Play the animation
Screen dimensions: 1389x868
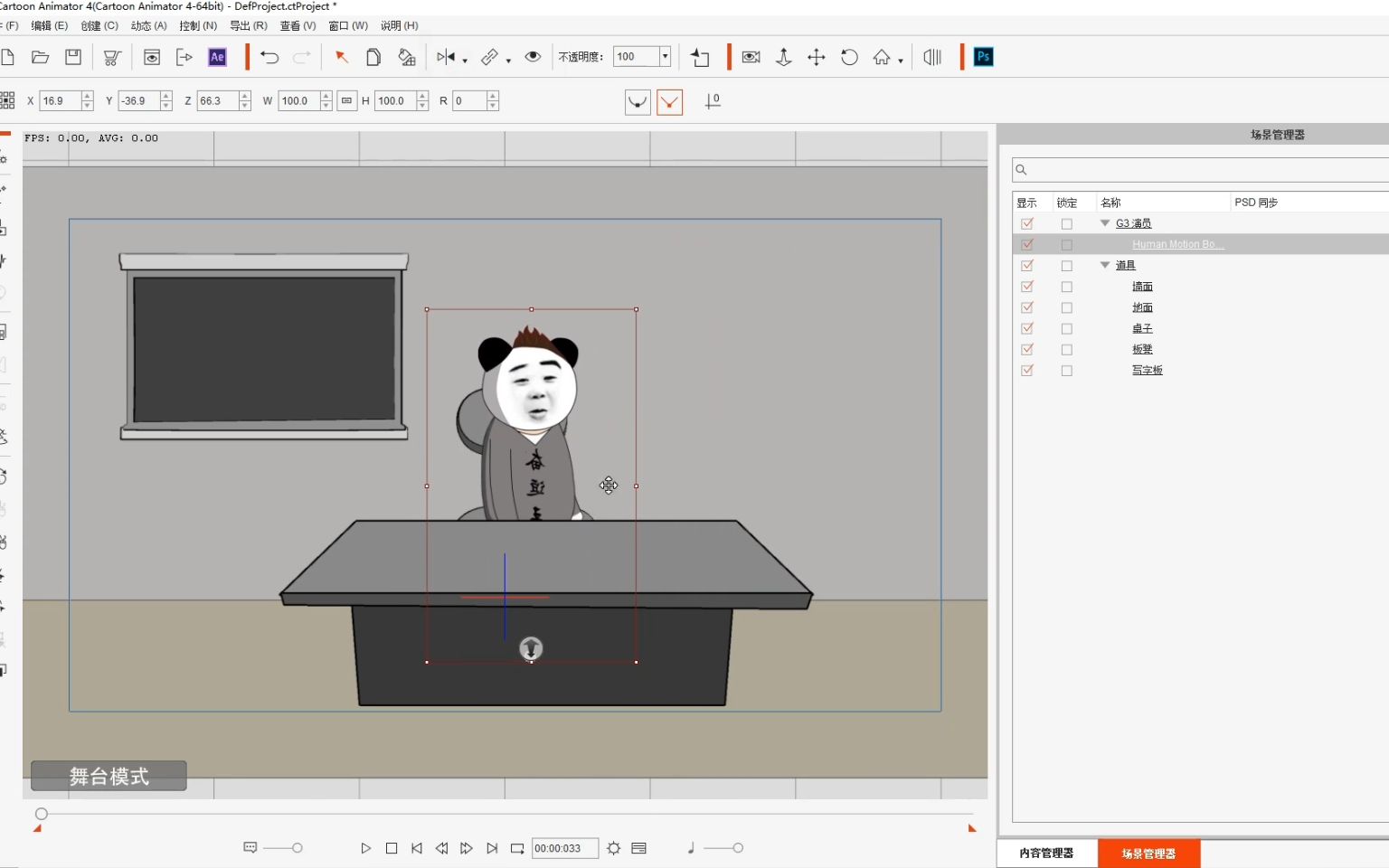tap(365, 848)
